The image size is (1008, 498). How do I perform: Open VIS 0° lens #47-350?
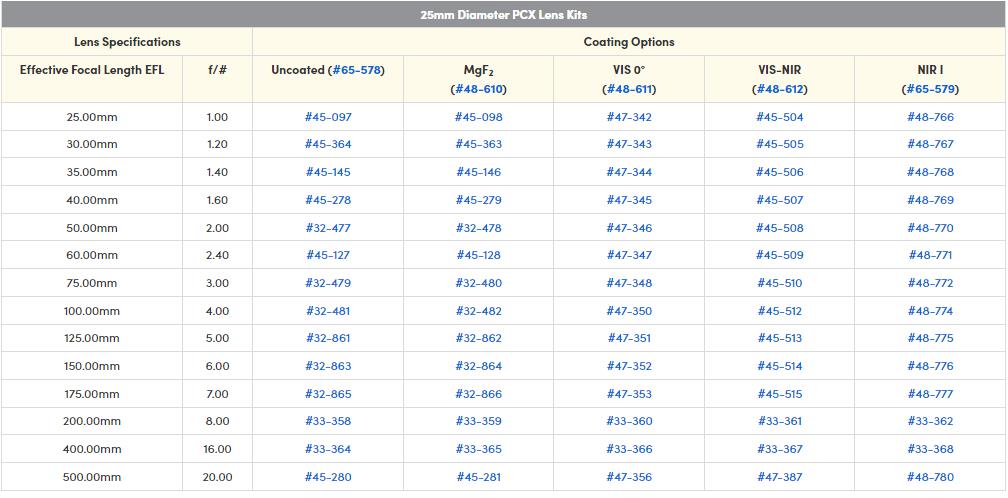tap(629, 311)
